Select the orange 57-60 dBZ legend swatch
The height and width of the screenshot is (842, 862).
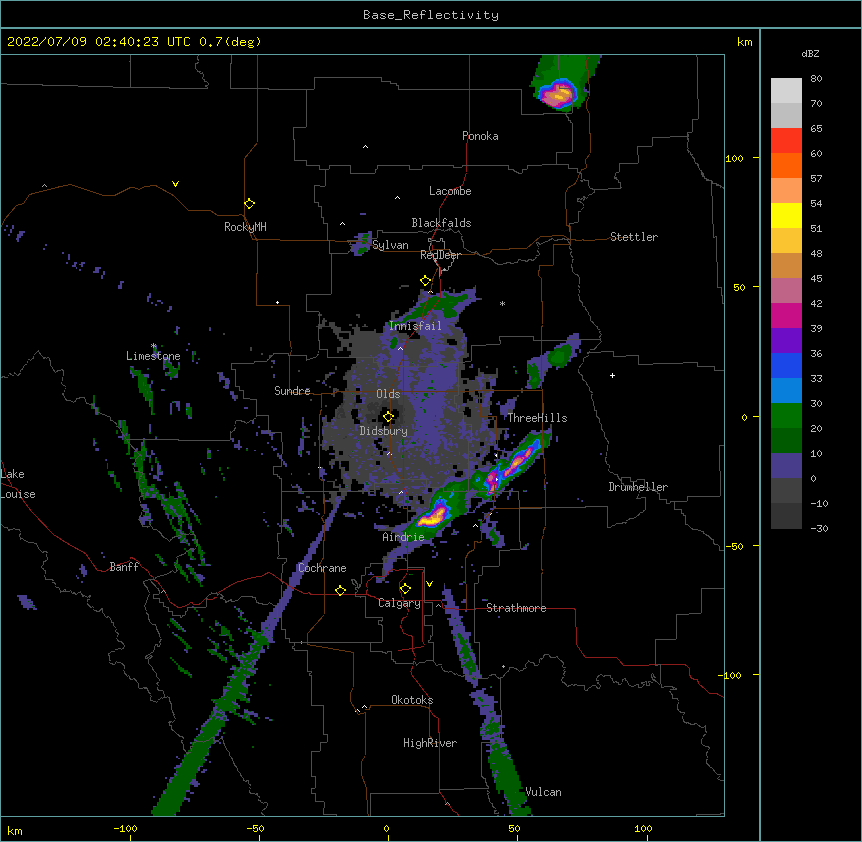point(786,165)
